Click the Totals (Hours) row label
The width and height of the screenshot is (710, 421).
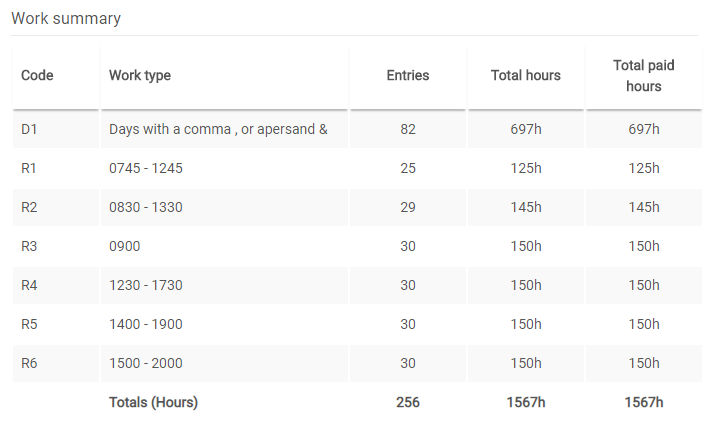click(x=153, y=402)
